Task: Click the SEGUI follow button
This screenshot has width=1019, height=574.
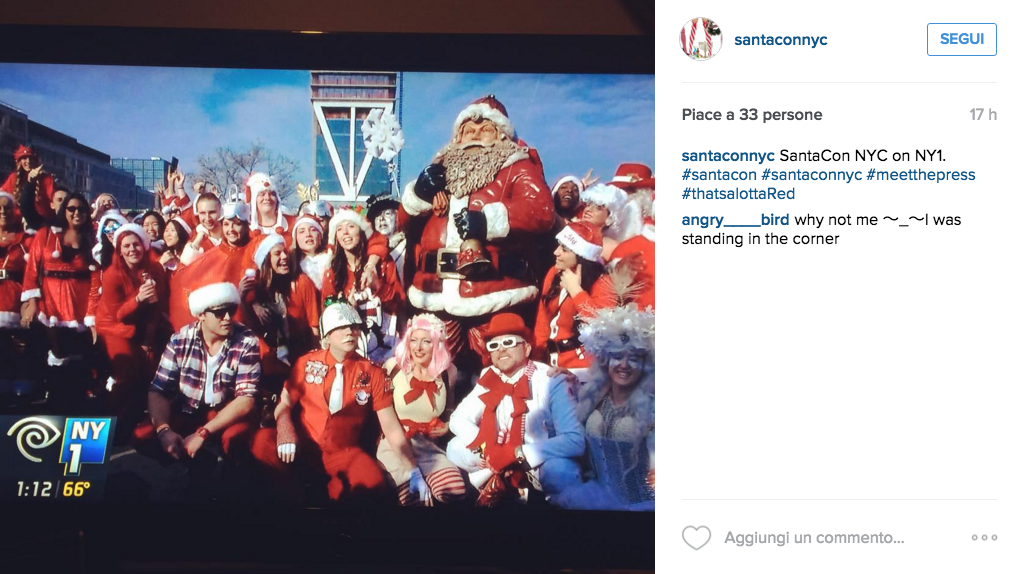Action: (x=961, y=39)
